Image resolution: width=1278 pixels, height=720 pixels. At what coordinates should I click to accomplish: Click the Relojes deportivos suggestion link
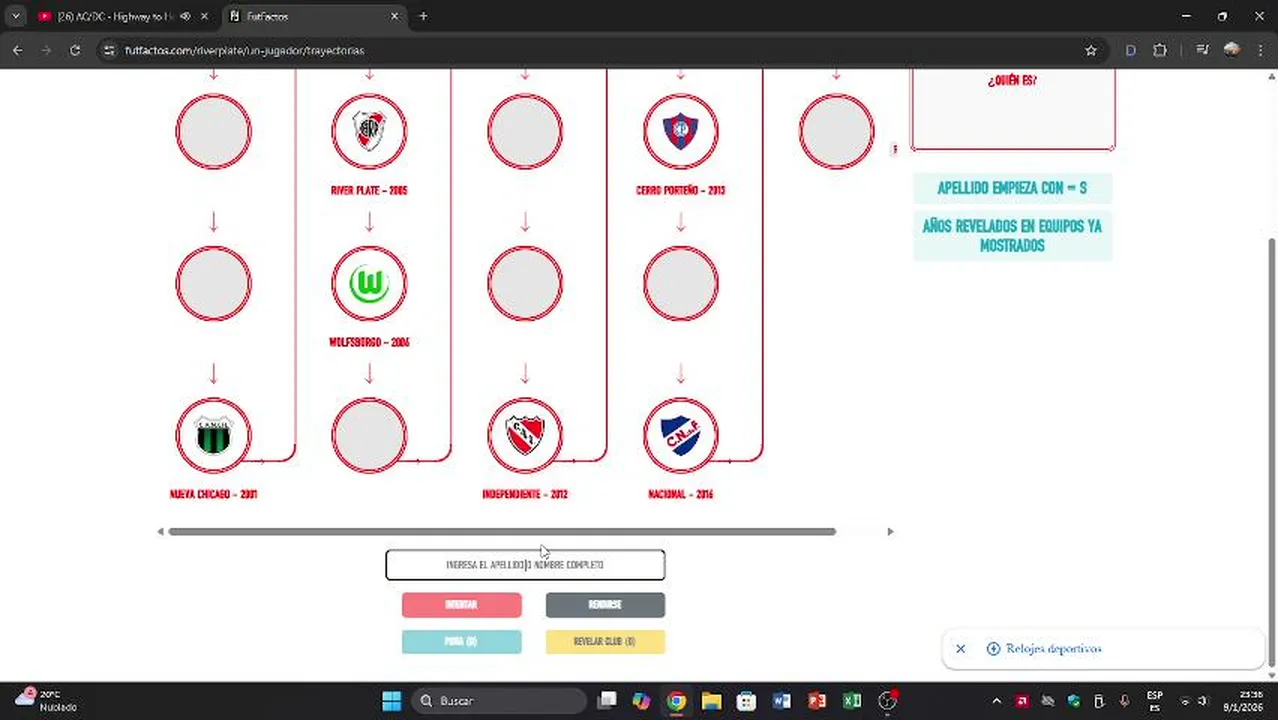pyautogui.click(x=1053, y=649)
